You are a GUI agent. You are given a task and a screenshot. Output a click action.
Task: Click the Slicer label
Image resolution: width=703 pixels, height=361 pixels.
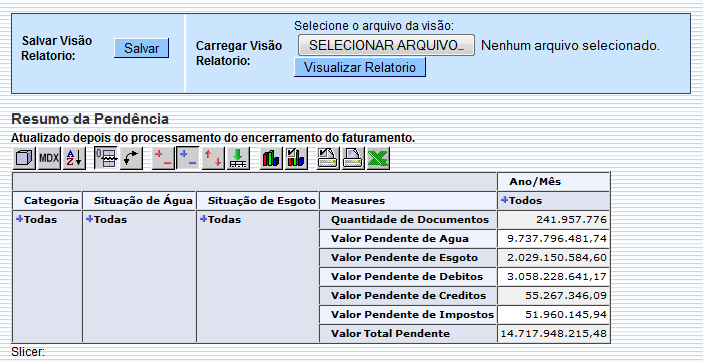pos(28,352)
